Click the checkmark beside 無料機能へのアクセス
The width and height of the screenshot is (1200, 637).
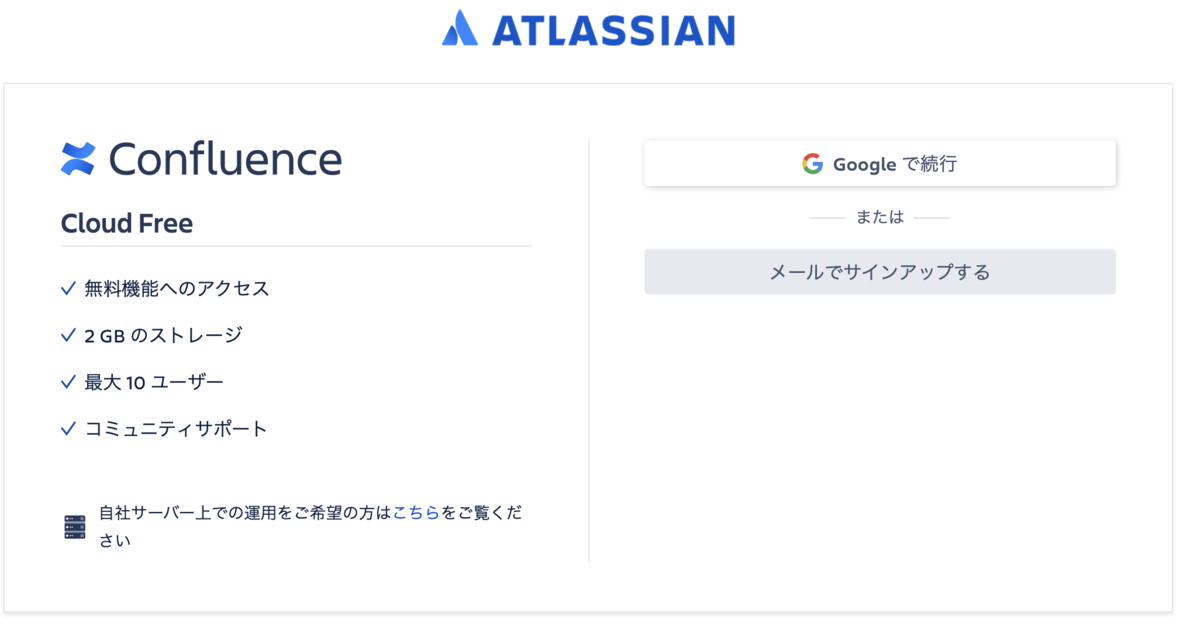pyautogui.click(x=67, y=287)
